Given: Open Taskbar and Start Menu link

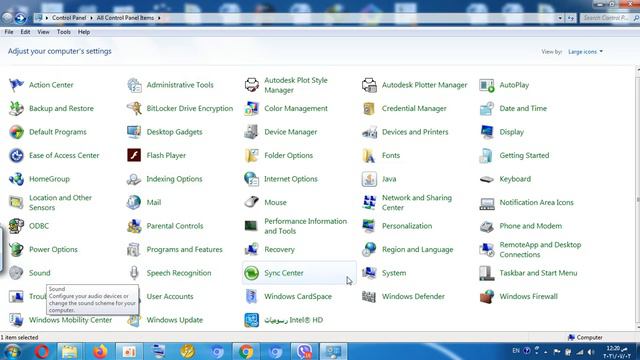Looking at the screenshot, I should pos(538,273).
